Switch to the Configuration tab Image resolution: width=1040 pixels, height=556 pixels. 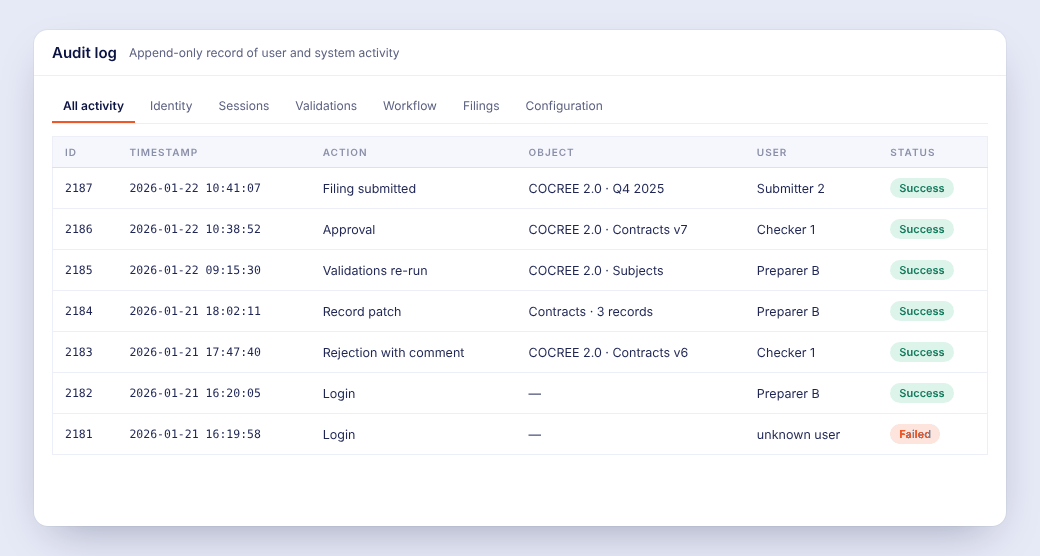click(564, 106)
